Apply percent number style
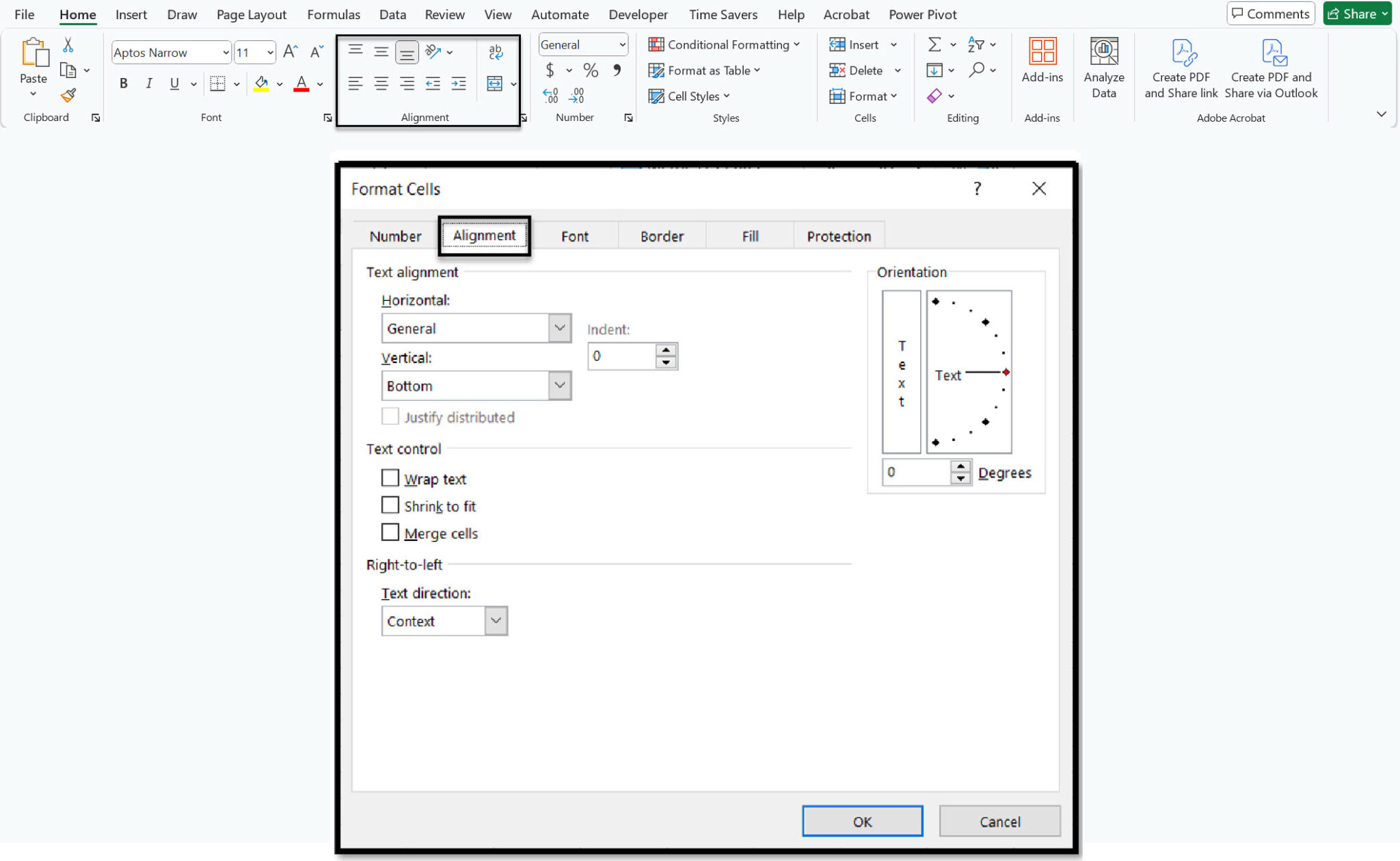Viewport: 1400px width, 861px height. point(590,70)
